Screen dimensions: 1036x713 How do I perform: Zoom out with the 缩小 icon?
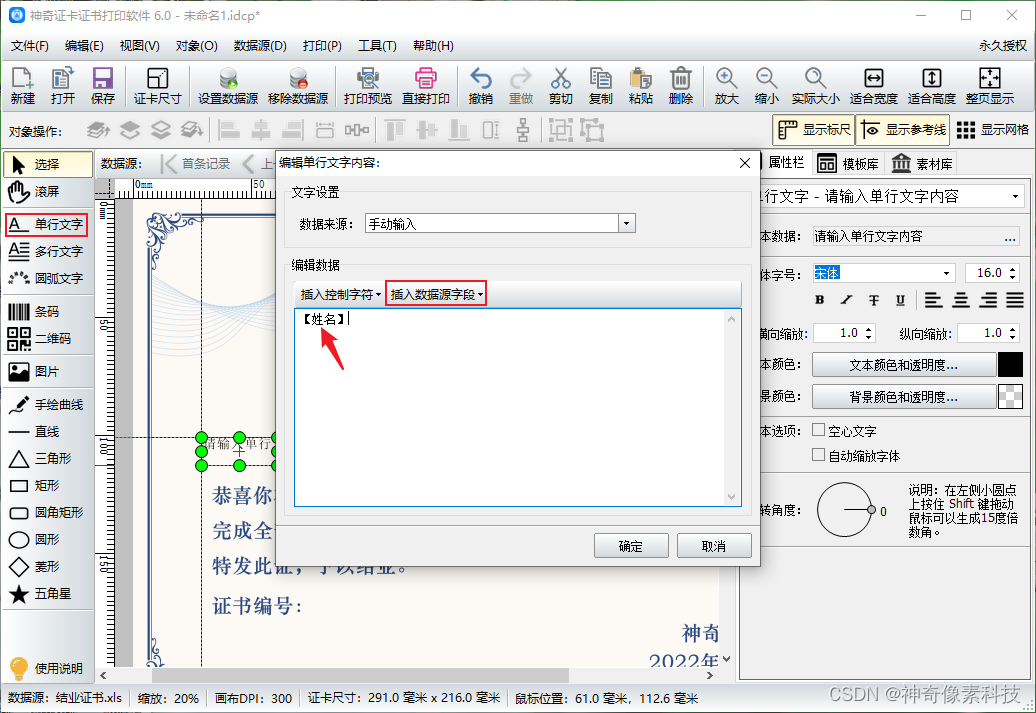(766, 86)
